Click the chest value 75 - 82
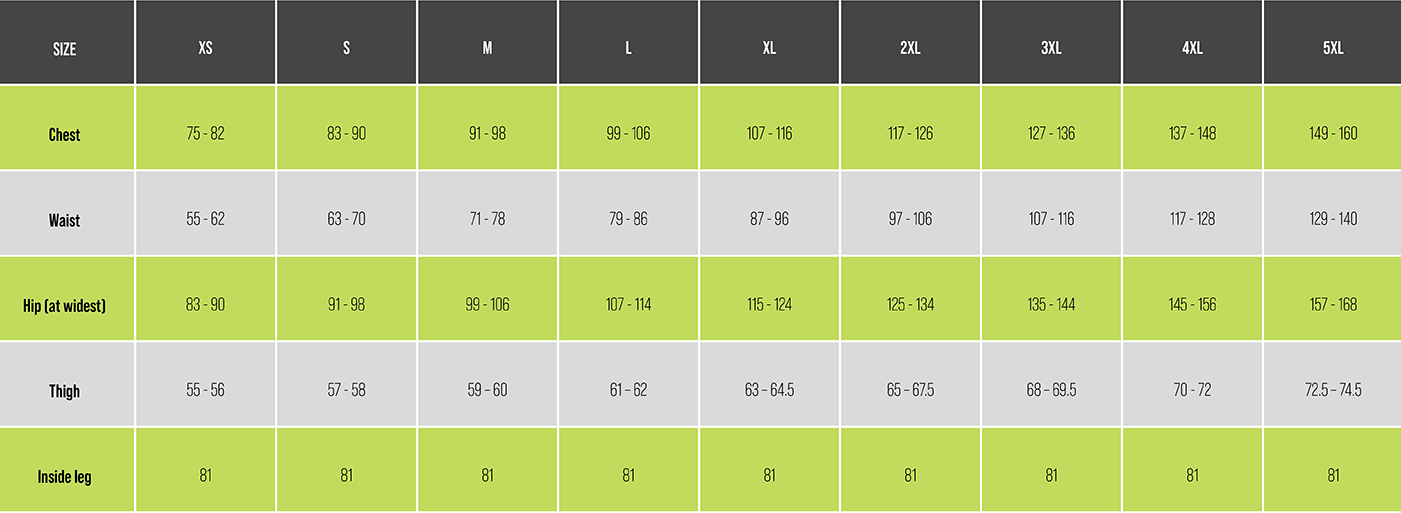The width and height of the screenshot is (1401, 513). pos(205,134)
